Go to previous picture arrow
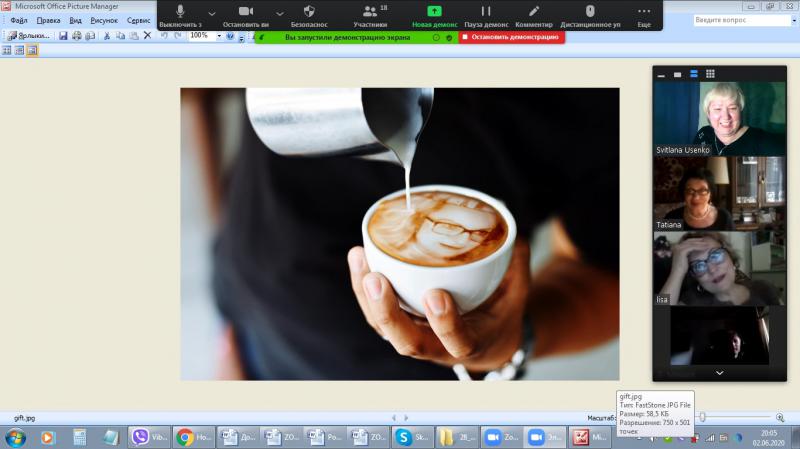Viewport: 800px width, 449px height. click(x=393, y=418)
